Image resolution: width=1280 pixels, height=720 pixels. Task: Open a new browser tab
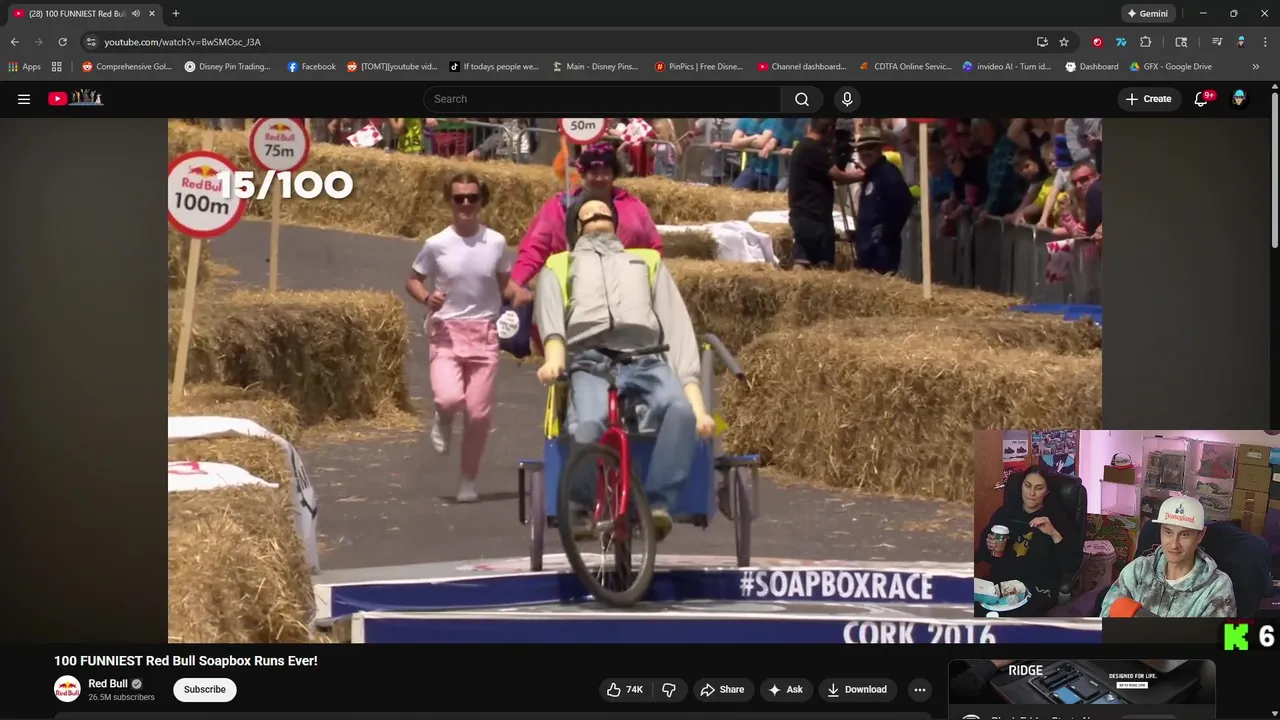click(x=175, y=13)
